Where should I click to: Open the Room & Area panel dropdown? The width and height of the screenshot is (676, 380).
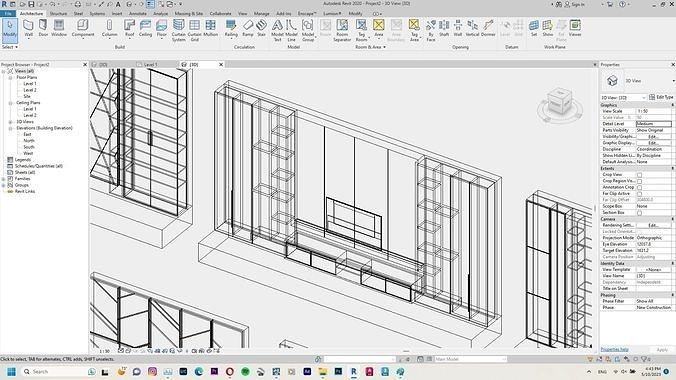(x=370, y=47)
